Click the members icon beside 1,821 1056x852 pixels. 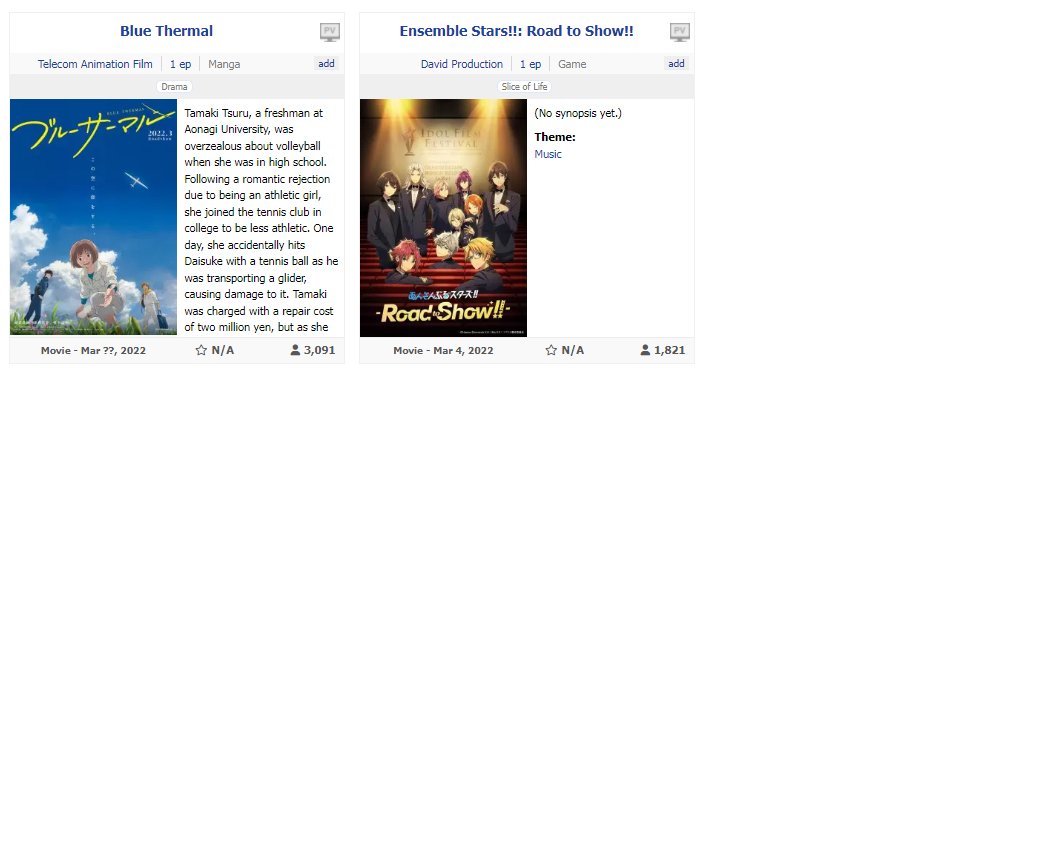point(645,351)
